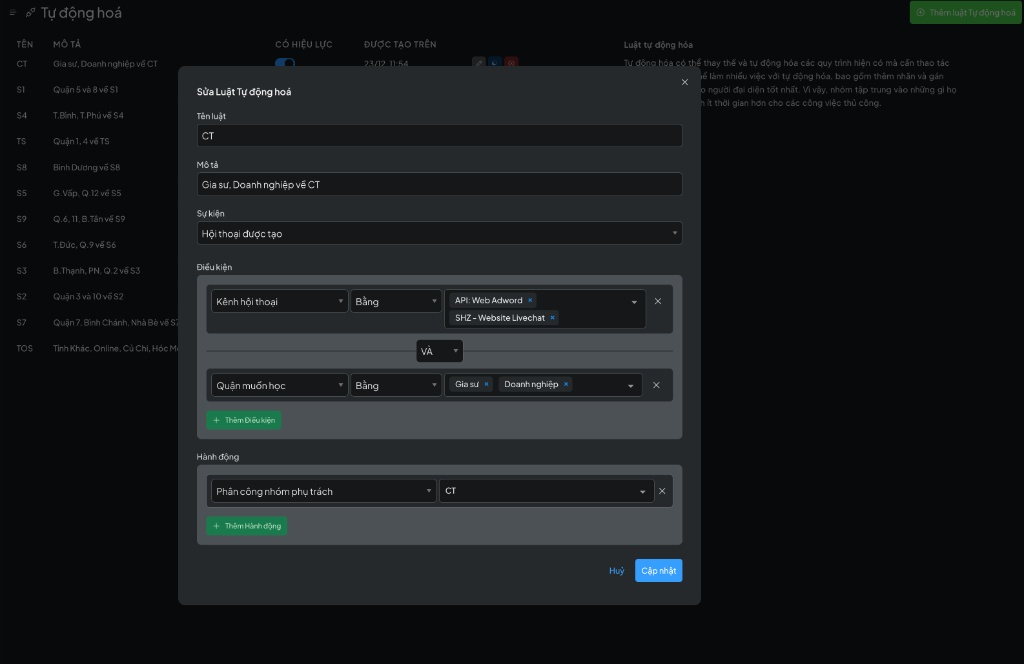Open the Sự kiện dropdown
The image size is (1024, 664).
[439, 233]
